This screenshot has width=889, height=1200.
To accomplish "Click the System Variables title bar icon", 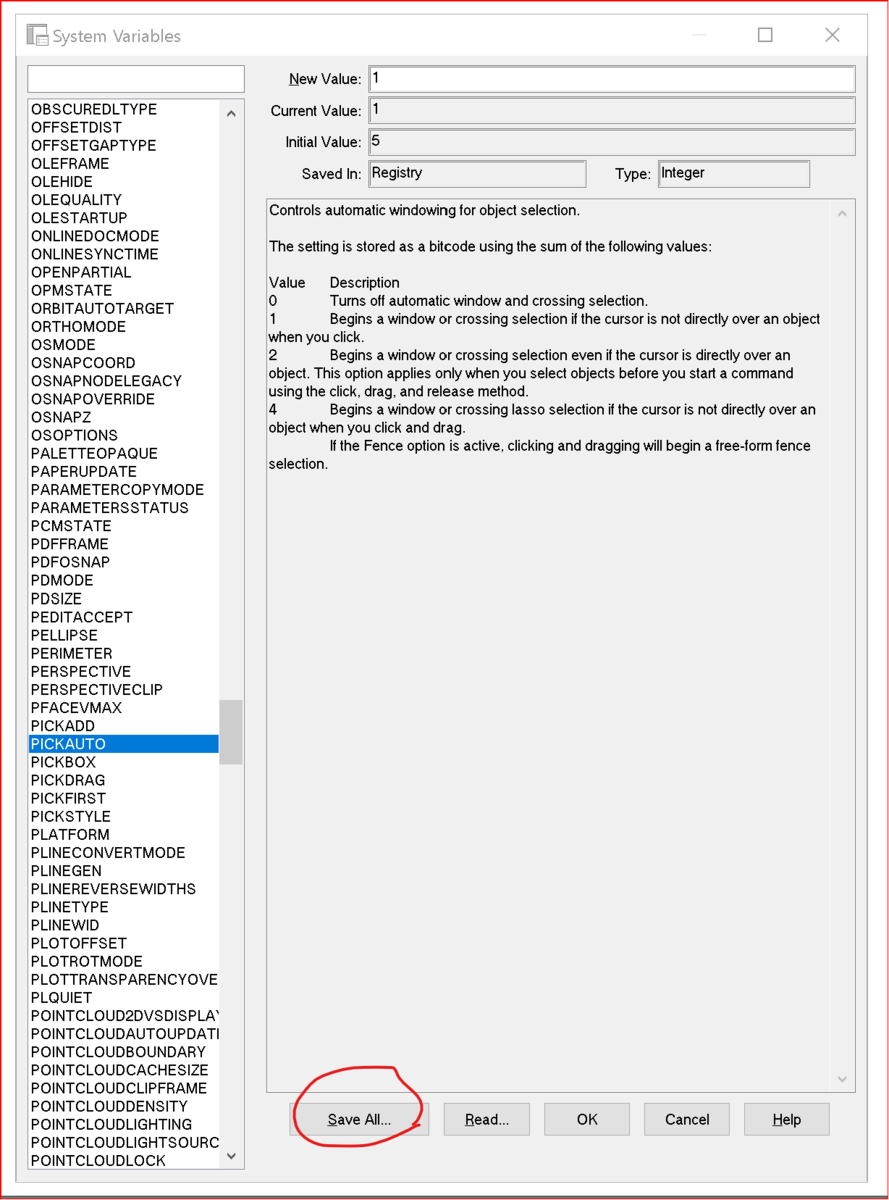I will pos(38,35).
